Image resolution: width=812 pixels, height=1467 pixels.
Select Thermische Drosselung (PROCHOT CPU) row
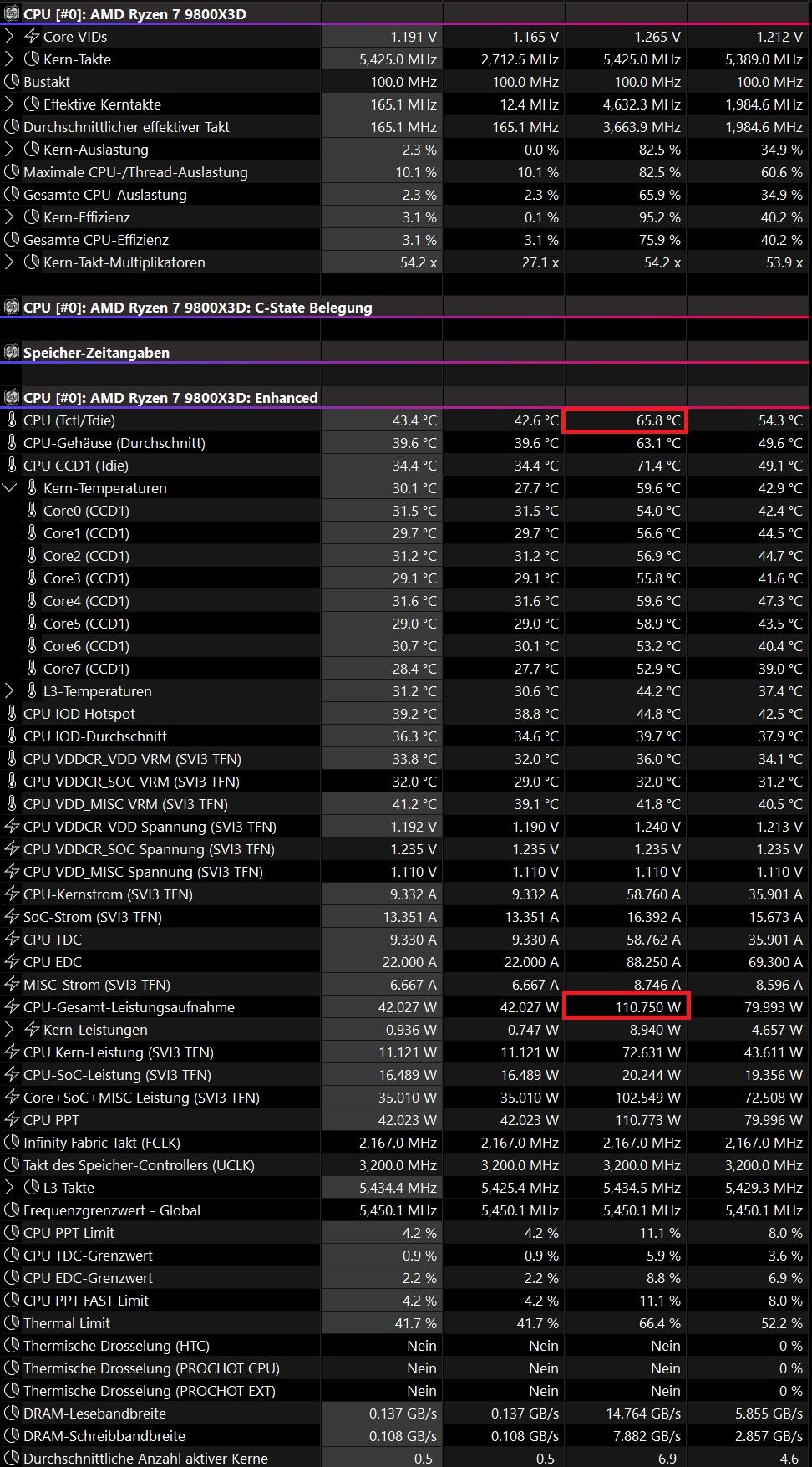pos(406,1368)
